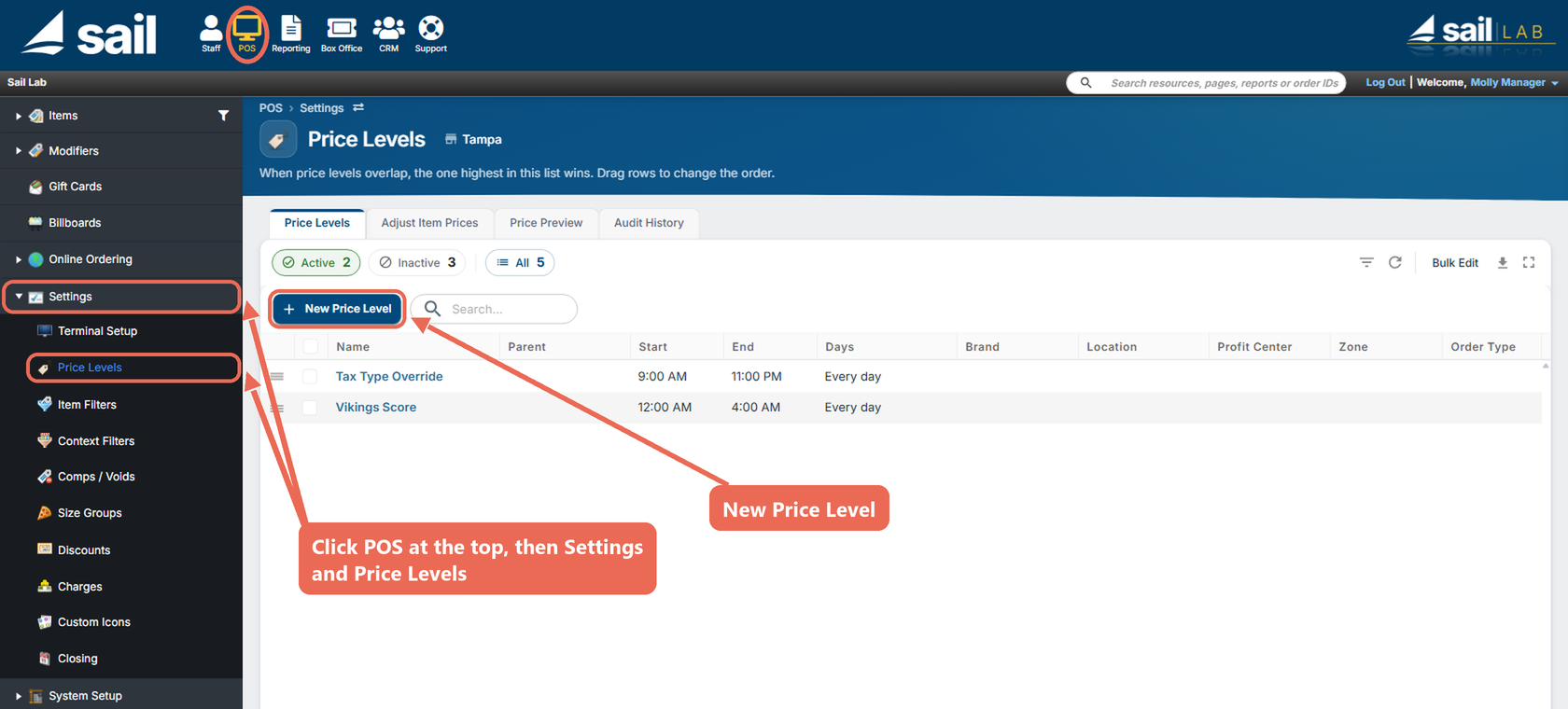Sort by the Name column header

pyautogui.click(x=353, y=347)
